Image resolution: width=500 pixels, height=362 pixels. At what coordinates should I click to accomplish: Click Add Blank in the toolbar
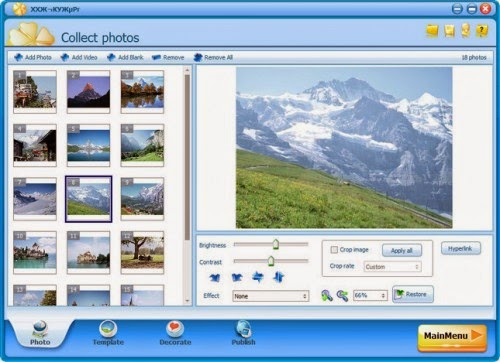(125, 57)
